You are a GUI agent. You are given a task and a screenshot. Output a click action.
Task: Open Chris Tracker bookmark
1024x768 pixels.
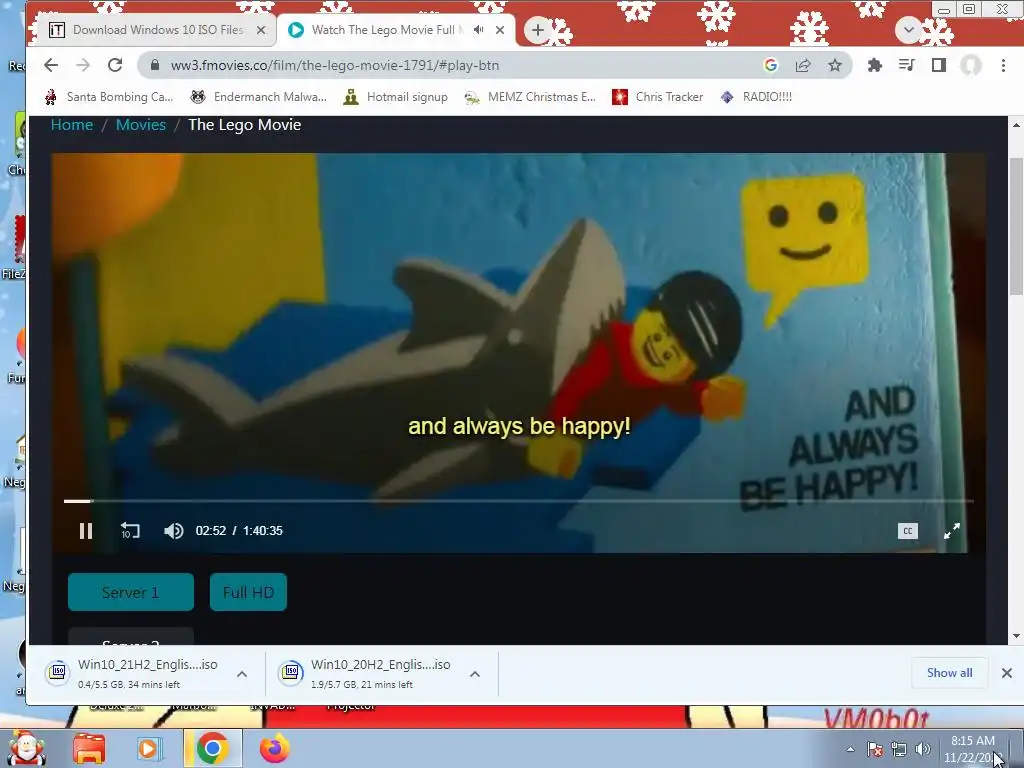click(x=658, y=97)
